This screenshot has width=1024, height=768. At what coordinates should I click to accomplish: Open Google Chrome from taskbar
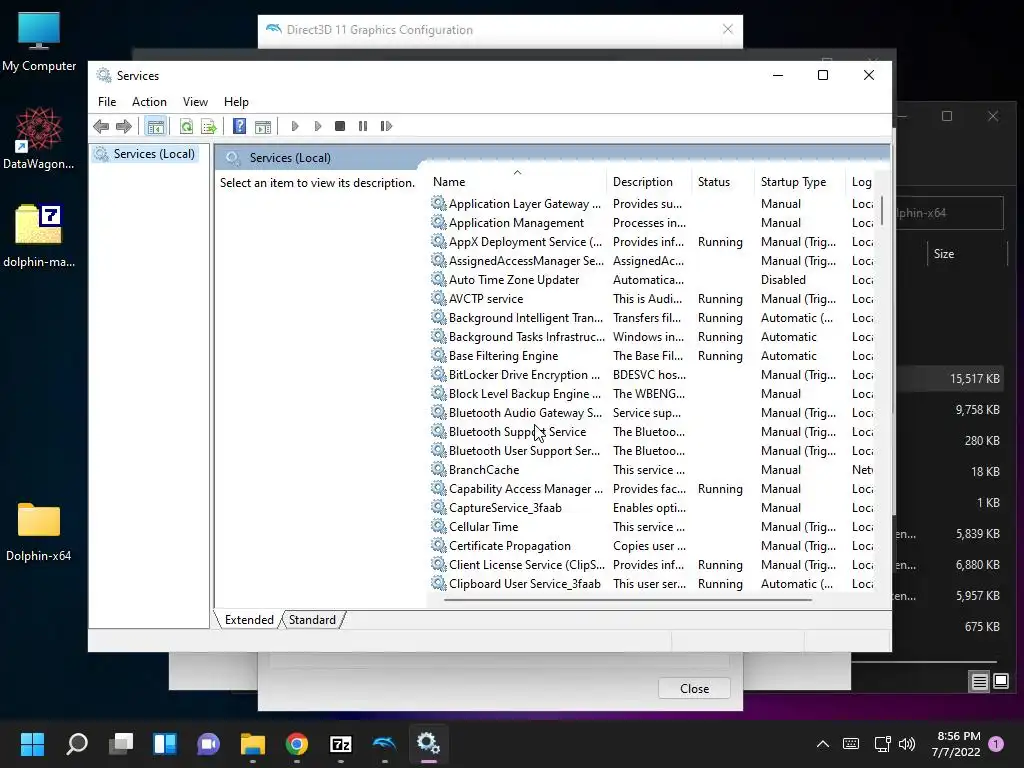[x=296, y=744]
